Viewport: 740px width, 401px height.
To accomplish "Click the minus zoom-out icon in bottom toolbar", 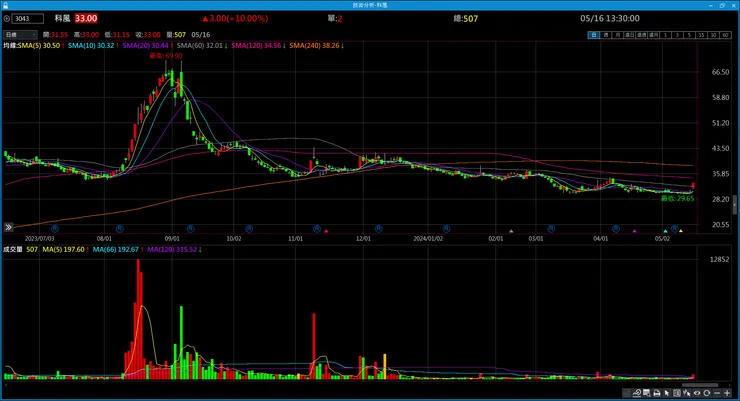I will [717, 393].
